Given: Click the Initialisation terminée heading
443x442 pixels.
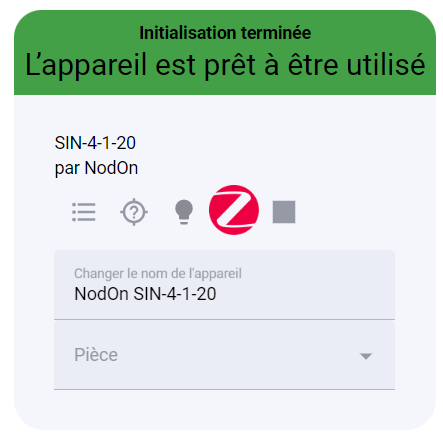Looking at the screenshot, I should pyautogui.click(x=225, y=33).
